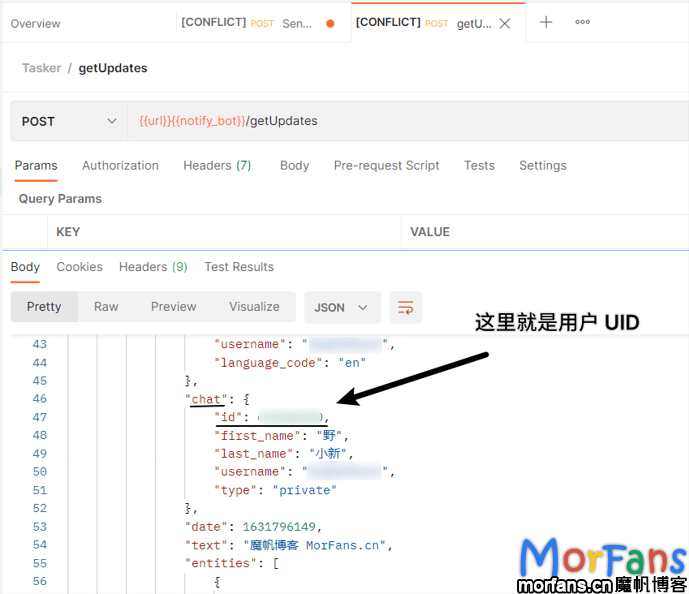Select the Test Results tab
This screenshot has height=594, width=689.
coord(239,267)
